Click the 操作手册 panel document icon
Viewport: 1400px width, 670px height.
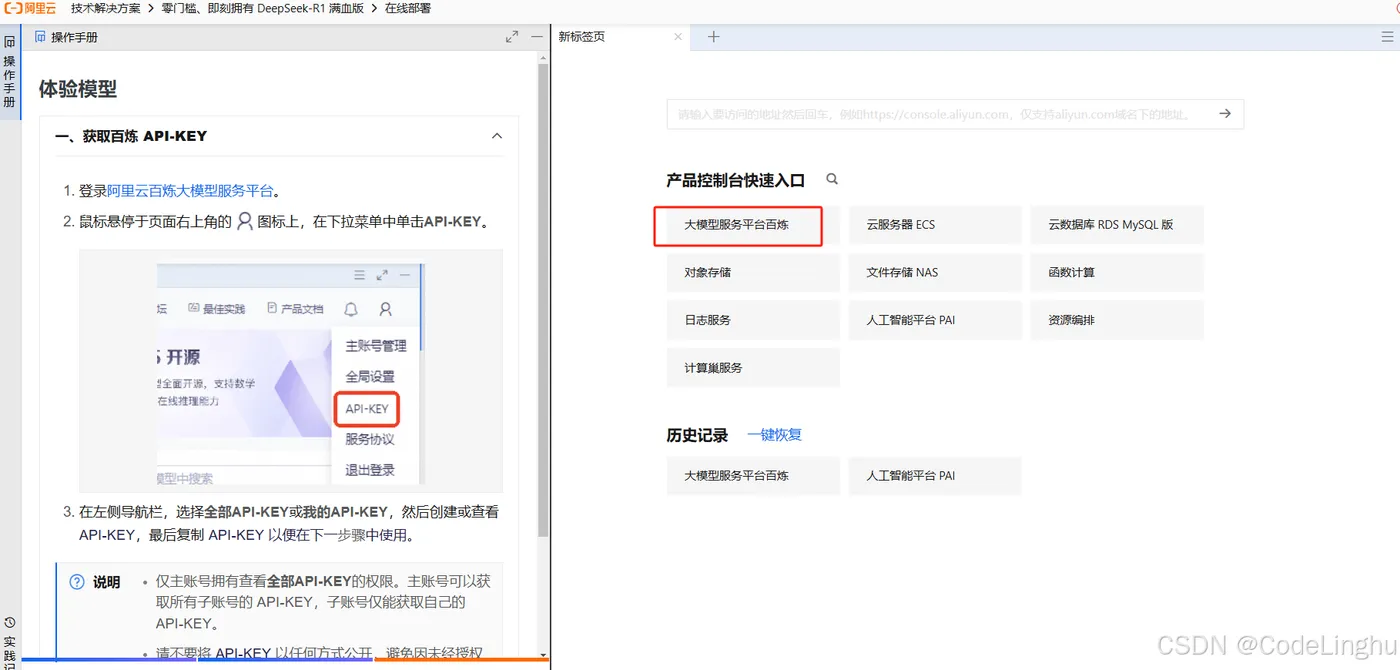(x=40, y=37)
